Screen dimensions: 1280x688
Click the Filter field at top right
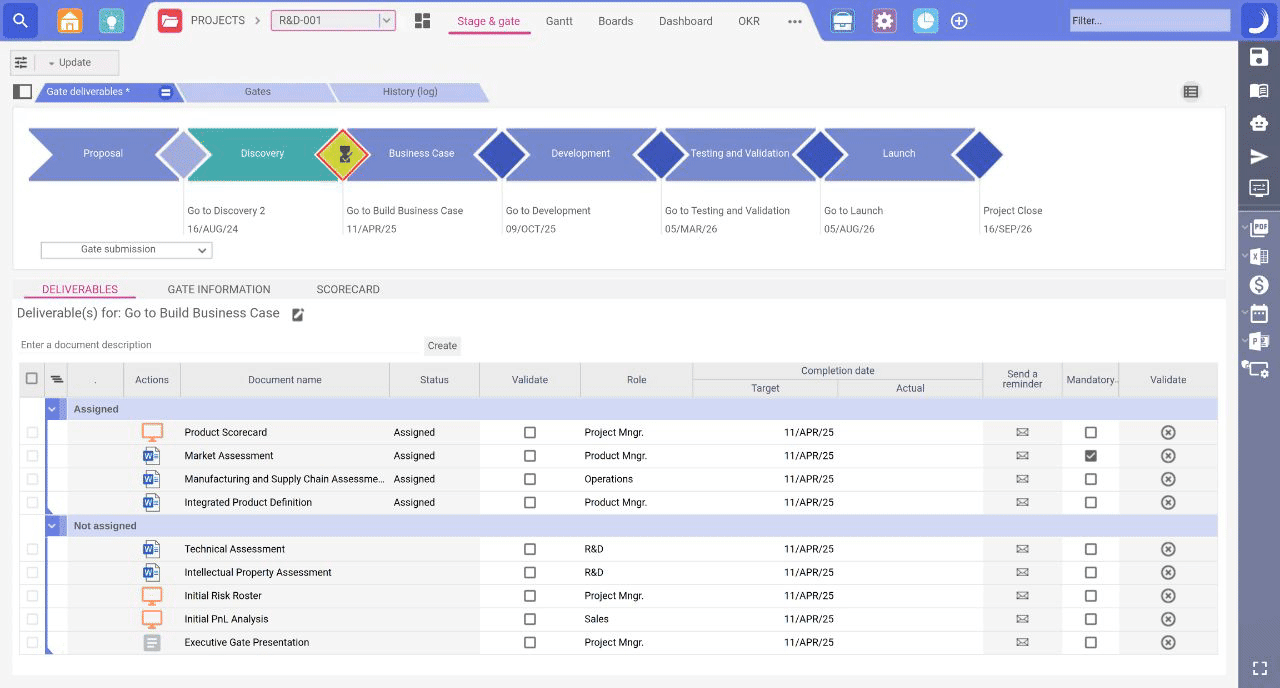click(x=1148, y=20)
